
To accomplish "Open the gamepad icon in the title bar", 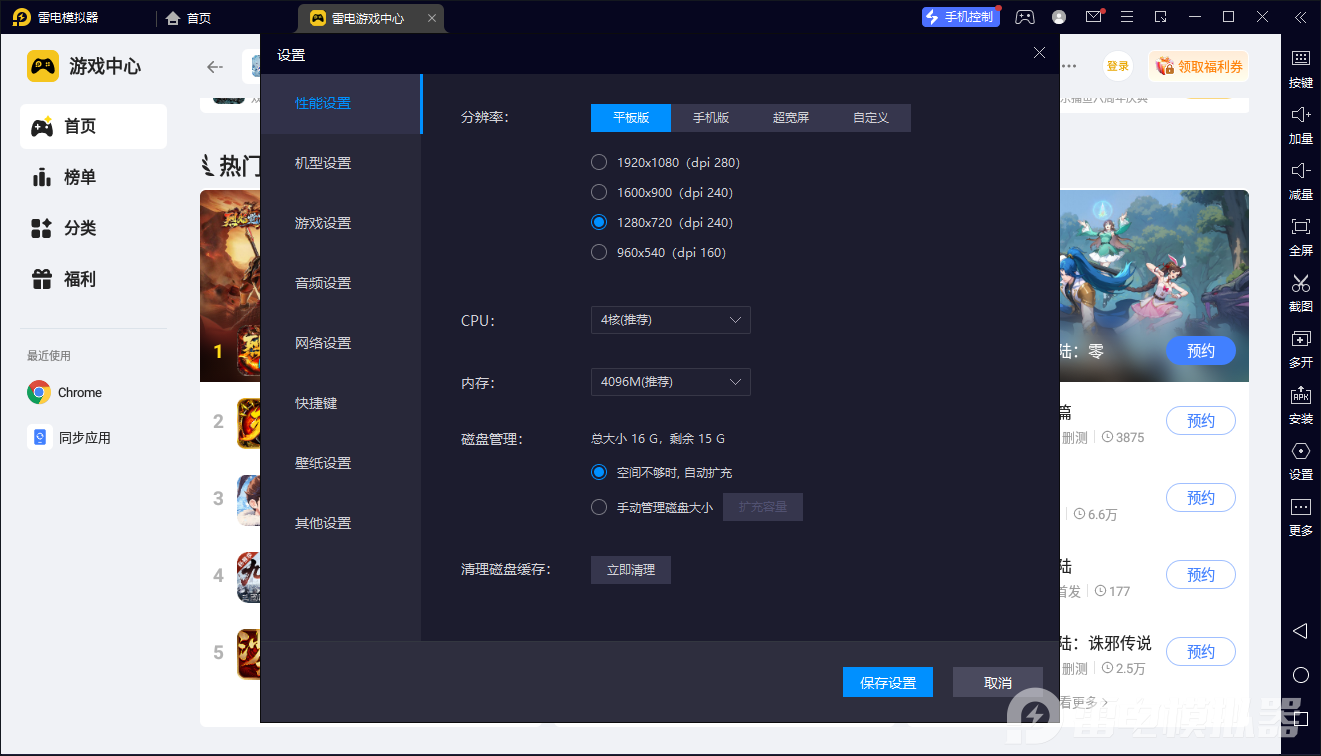I will point(1024,17).
